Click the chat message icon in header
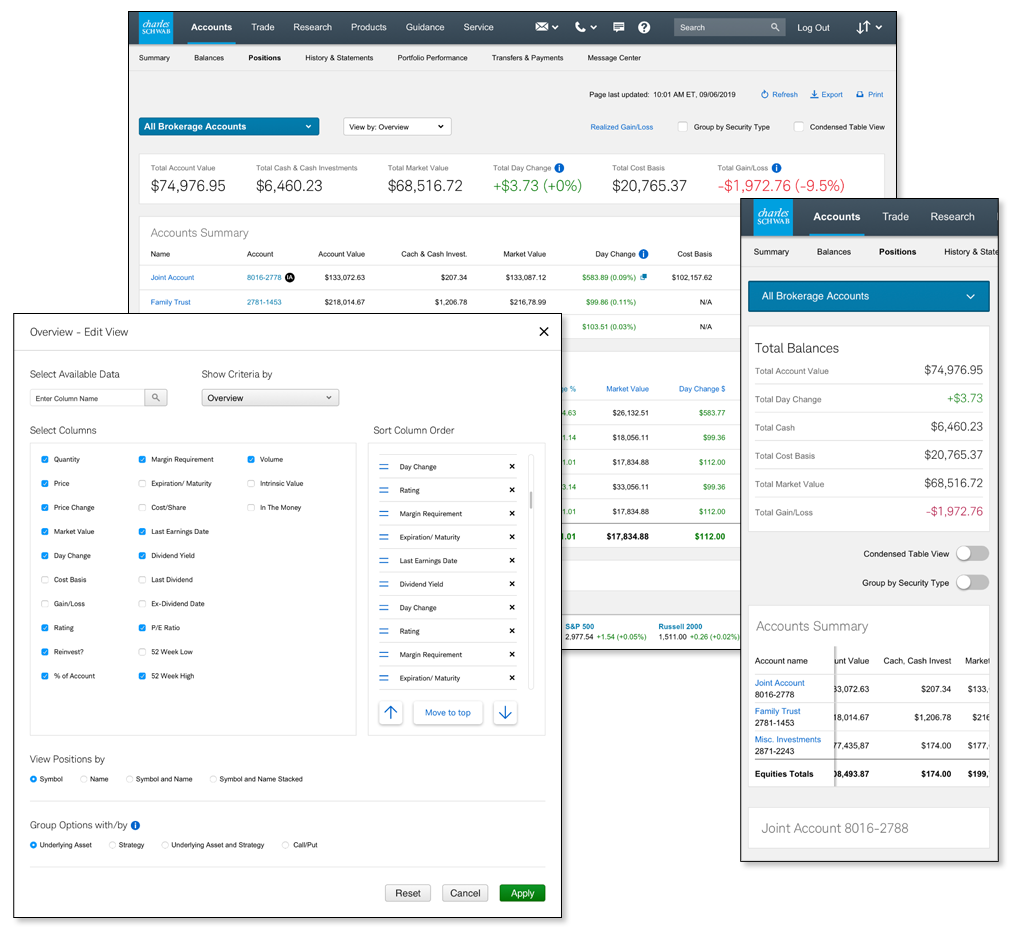The image size is (1016, 935). tap(618, 28)
